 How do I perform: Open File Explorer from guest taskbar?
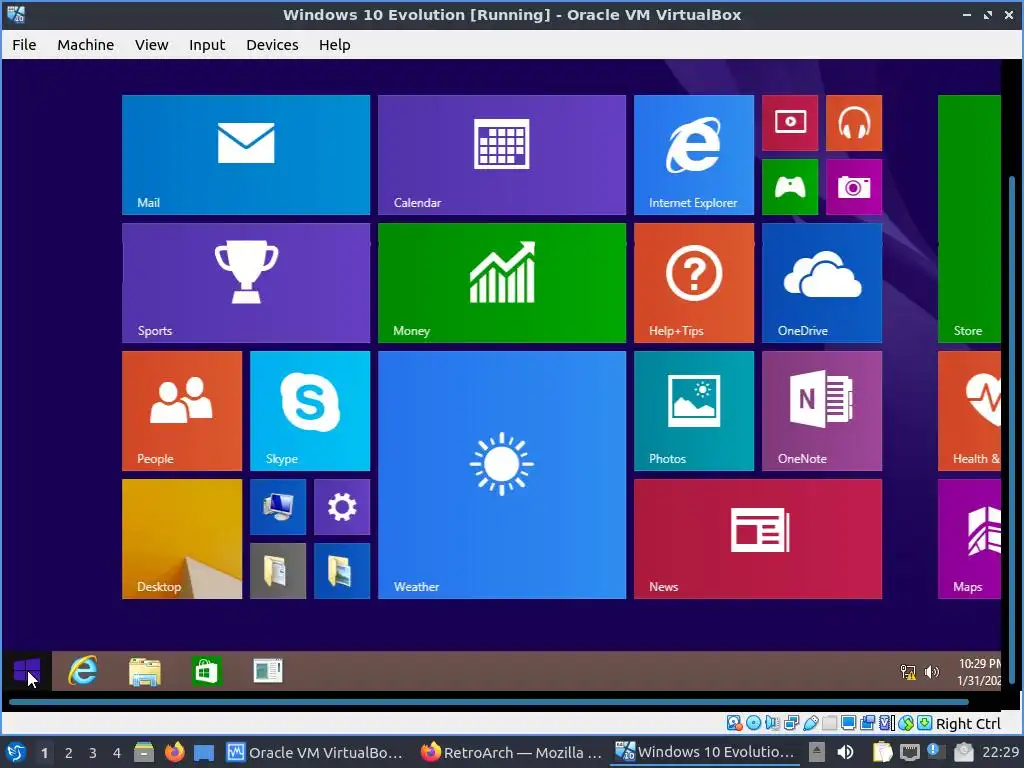click(x=144, y=671)
